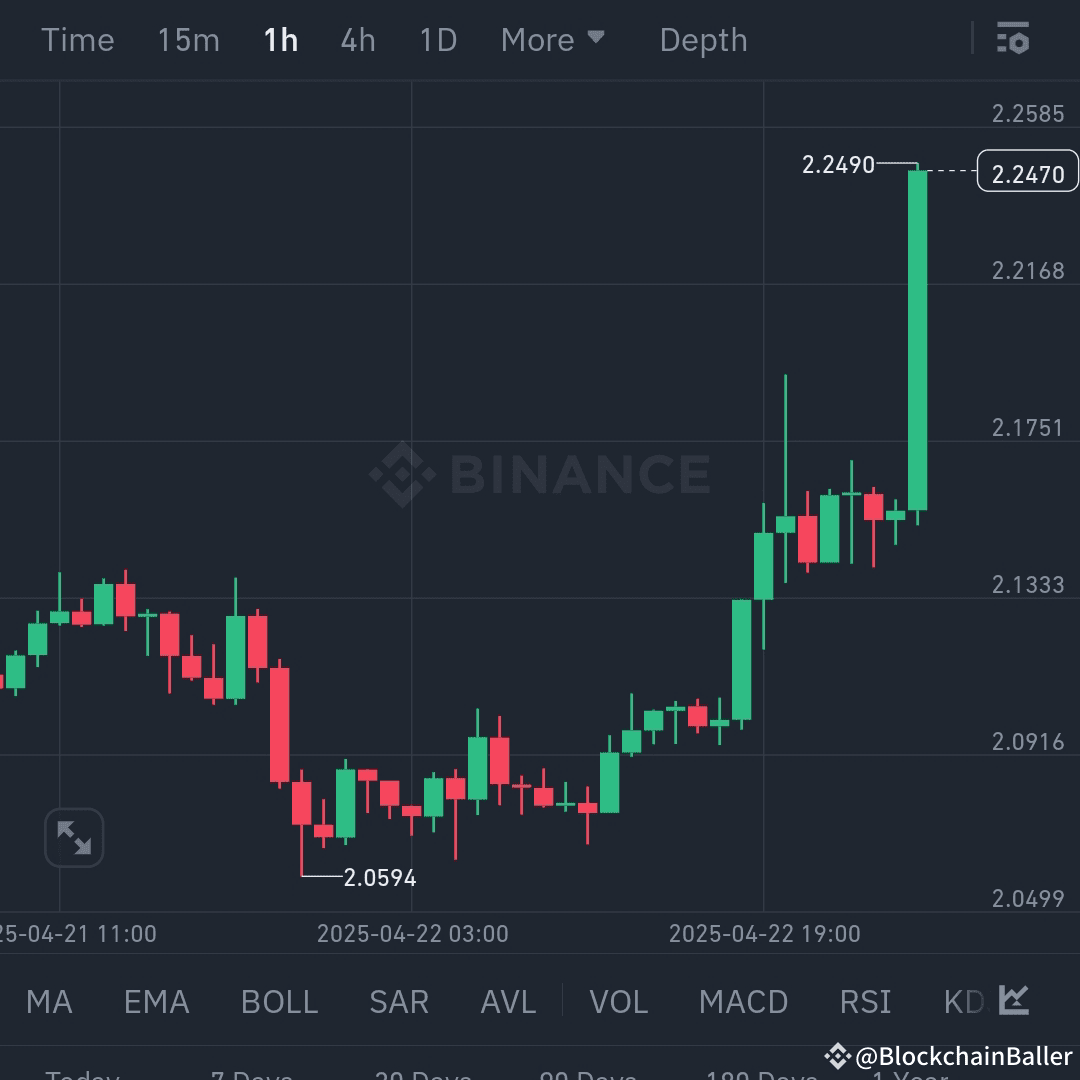Open the AVL indicator selector
1080x1080 pixels.
pos(508,1002)
